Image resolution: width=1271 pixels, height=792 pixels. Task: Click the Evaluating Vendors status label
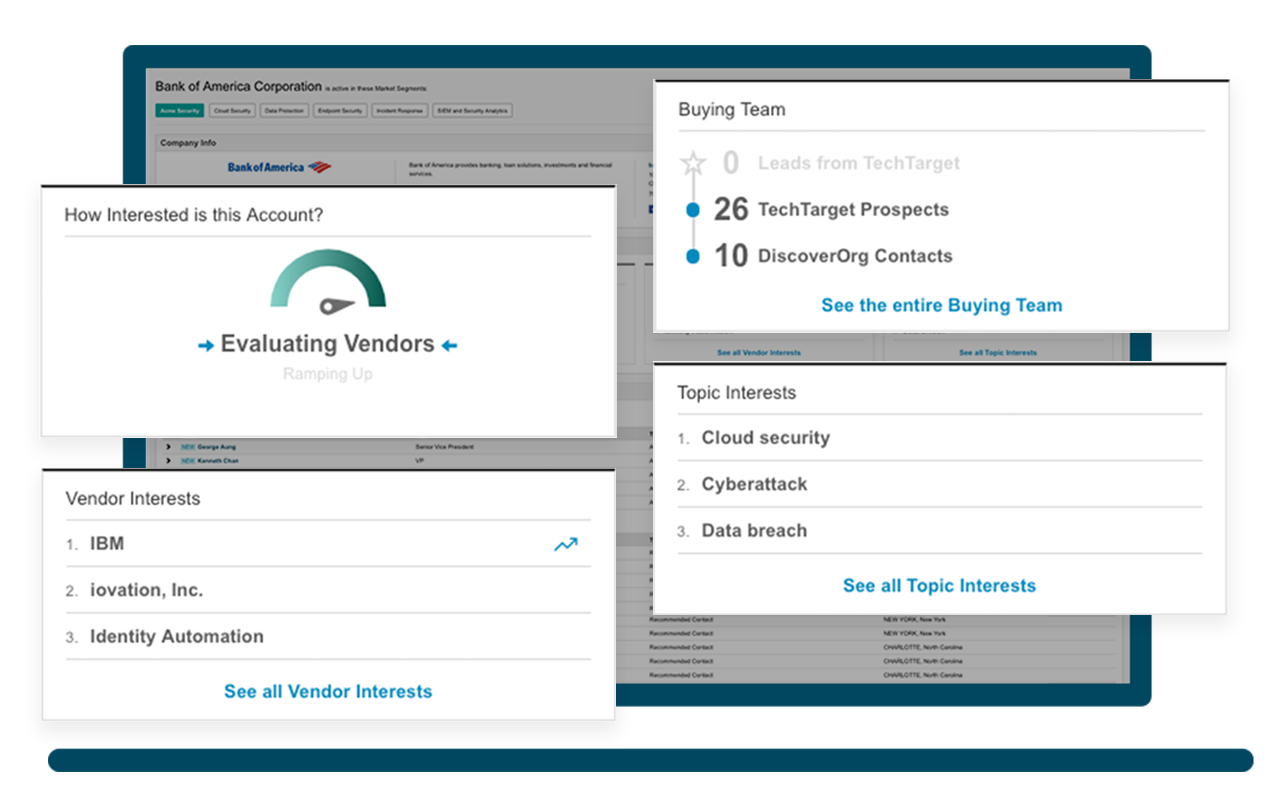(328, 344)
